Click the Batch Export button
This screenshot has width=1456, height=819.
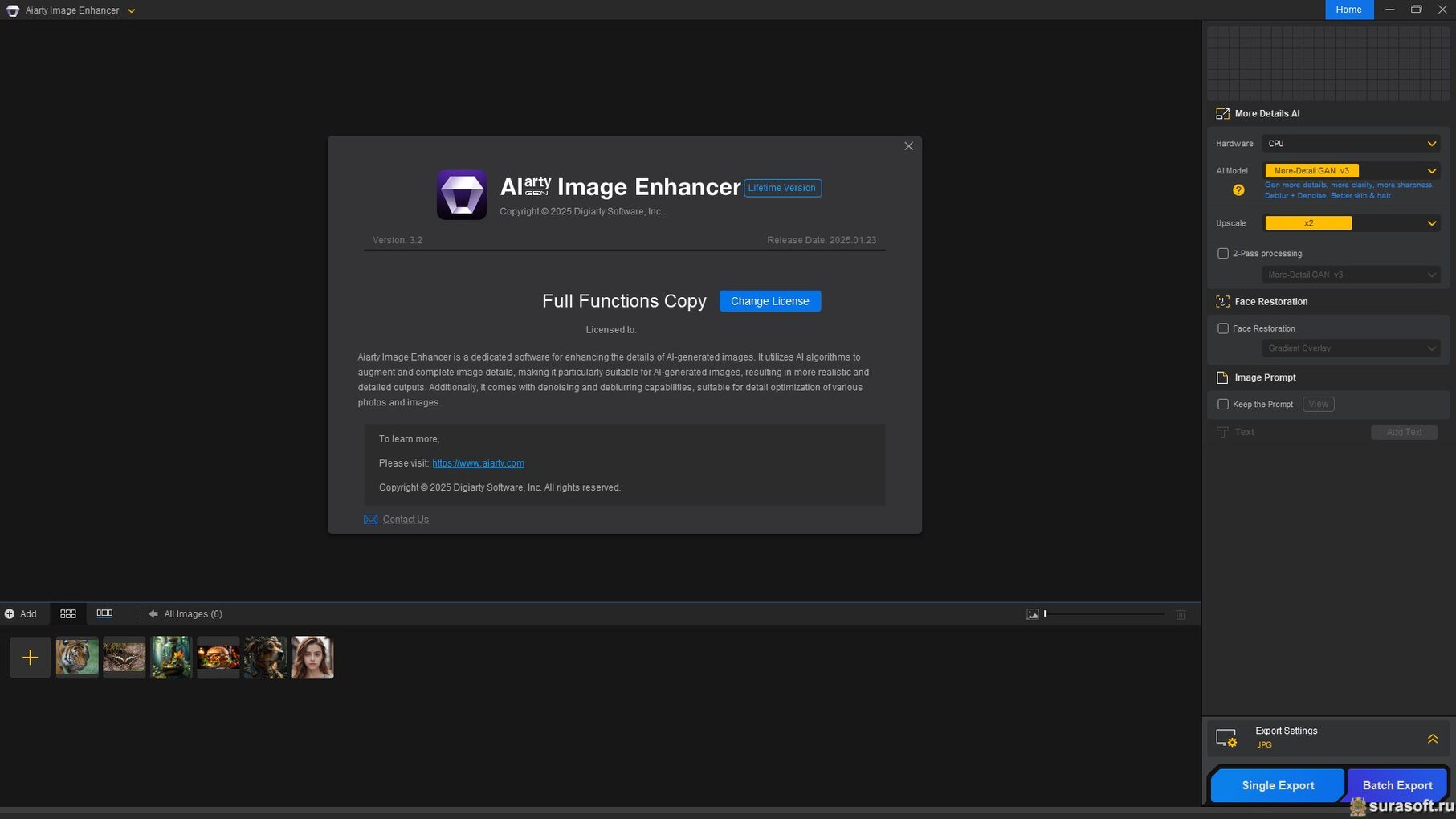(1397, 785)
